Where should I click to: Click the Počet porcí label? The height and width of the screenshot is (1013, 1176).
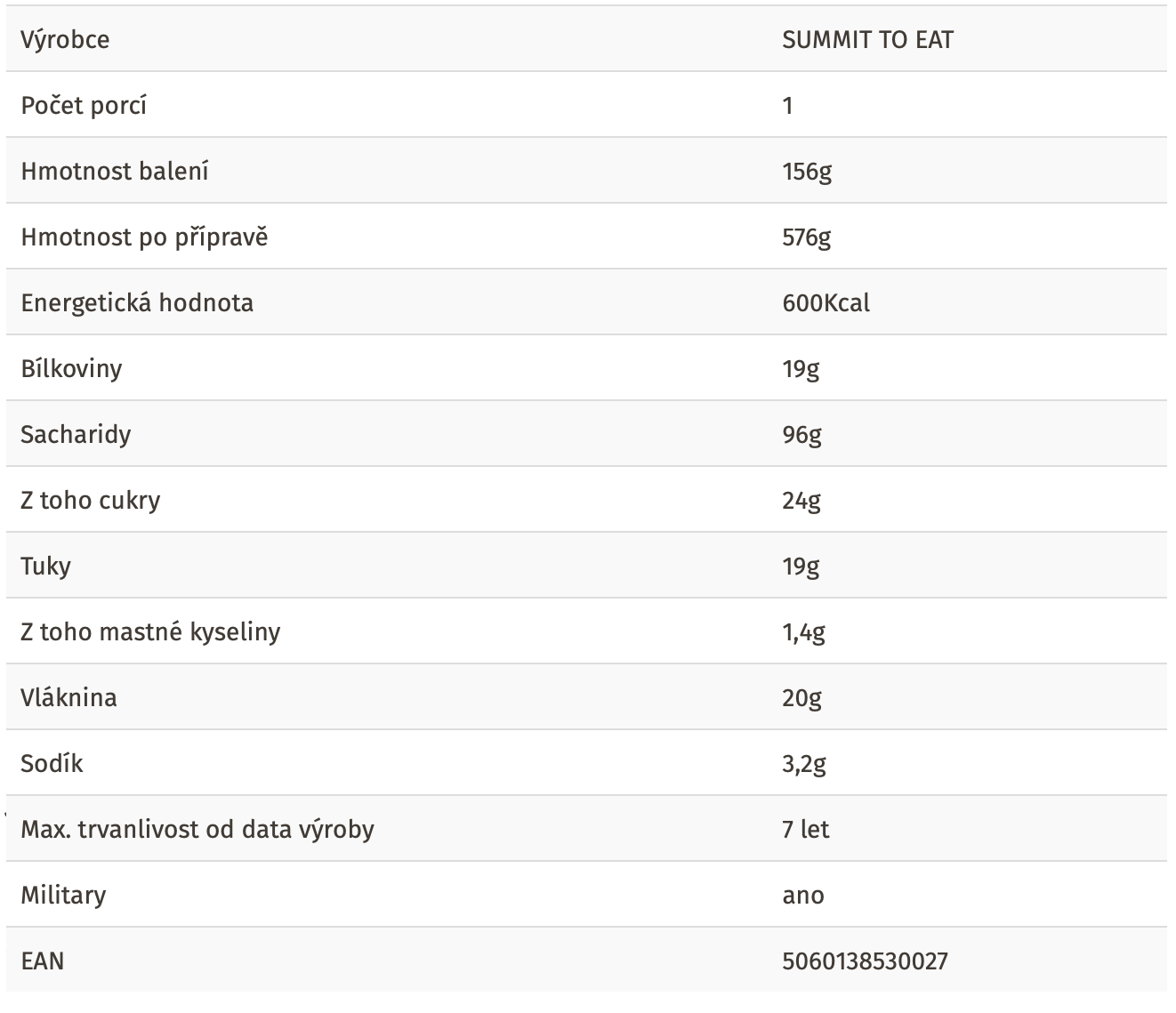click(84, 105)
